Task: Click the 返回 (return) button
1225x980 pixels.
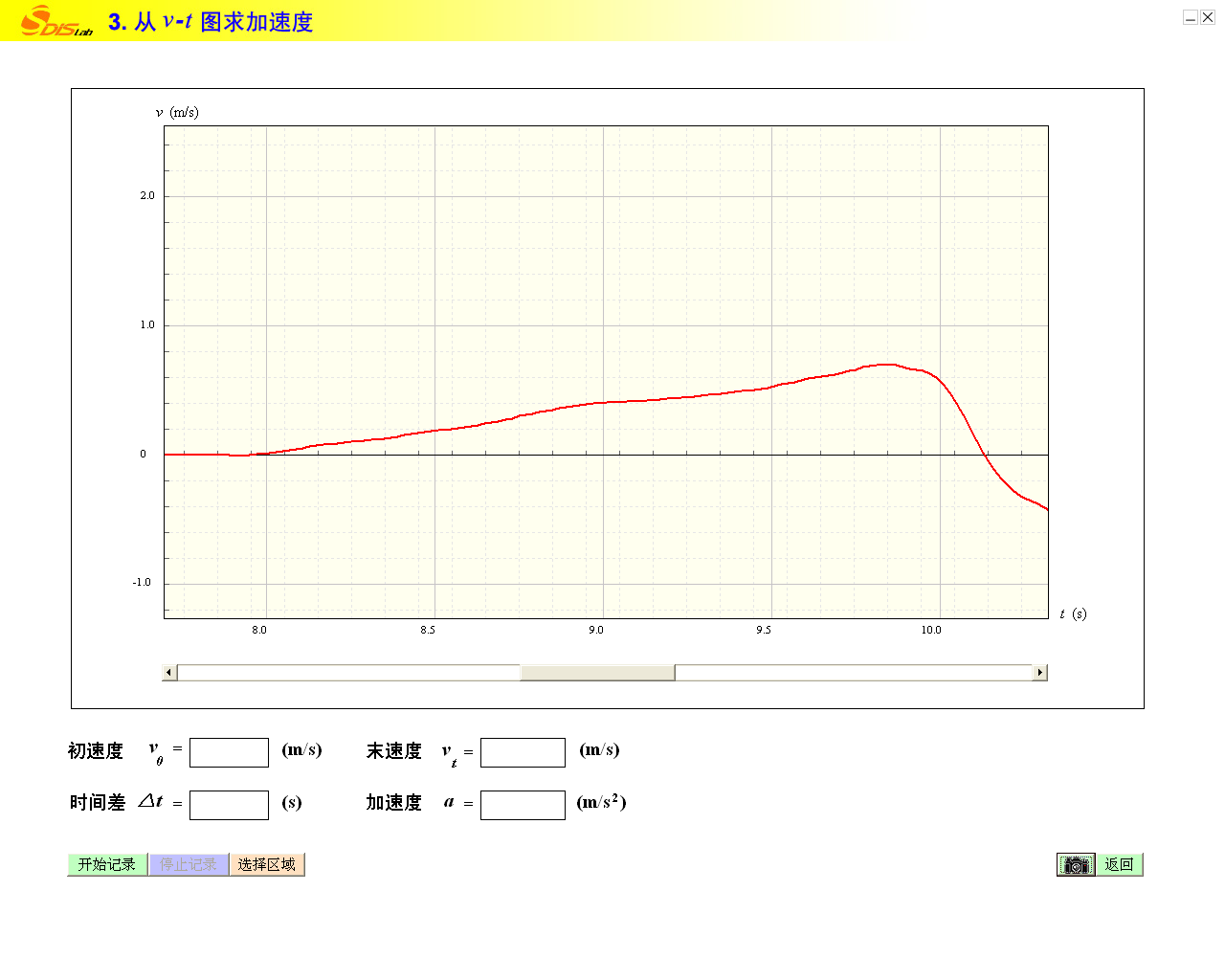Action: point(1119,865)
